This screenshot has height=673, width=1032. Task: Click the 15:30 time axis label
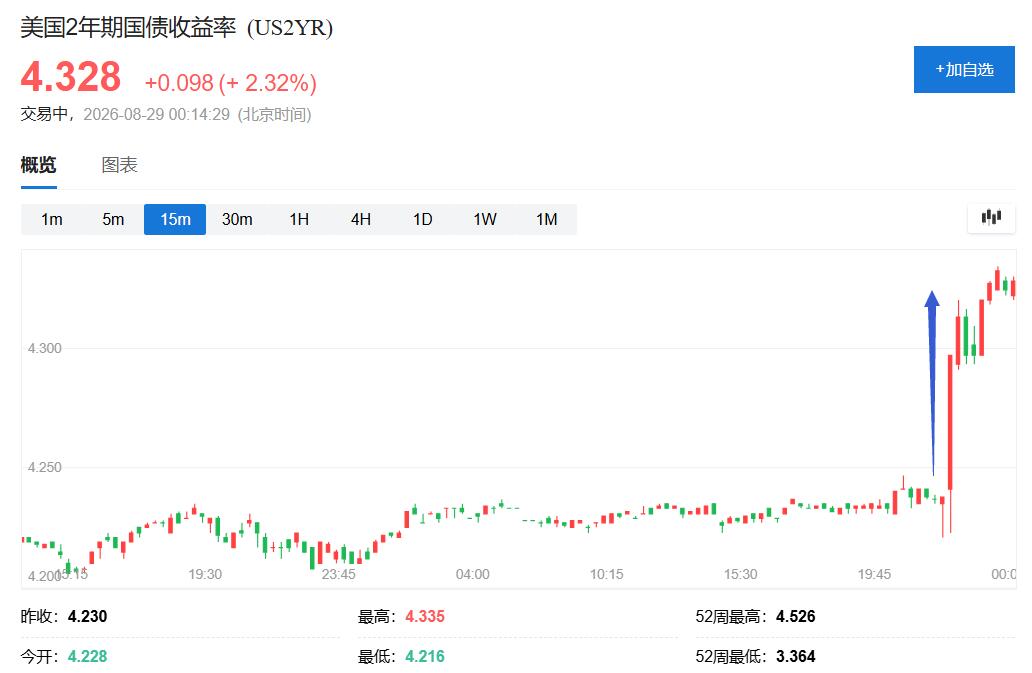point(740,574)
